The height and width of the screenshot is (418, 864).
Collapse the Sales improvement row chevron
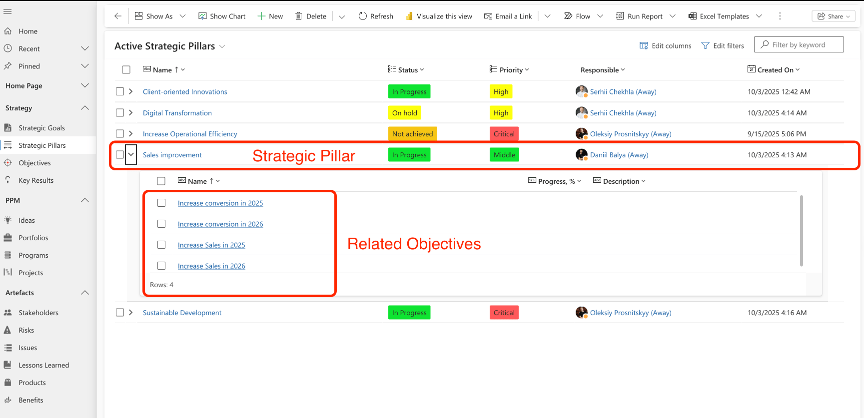[x=131, y=155]
